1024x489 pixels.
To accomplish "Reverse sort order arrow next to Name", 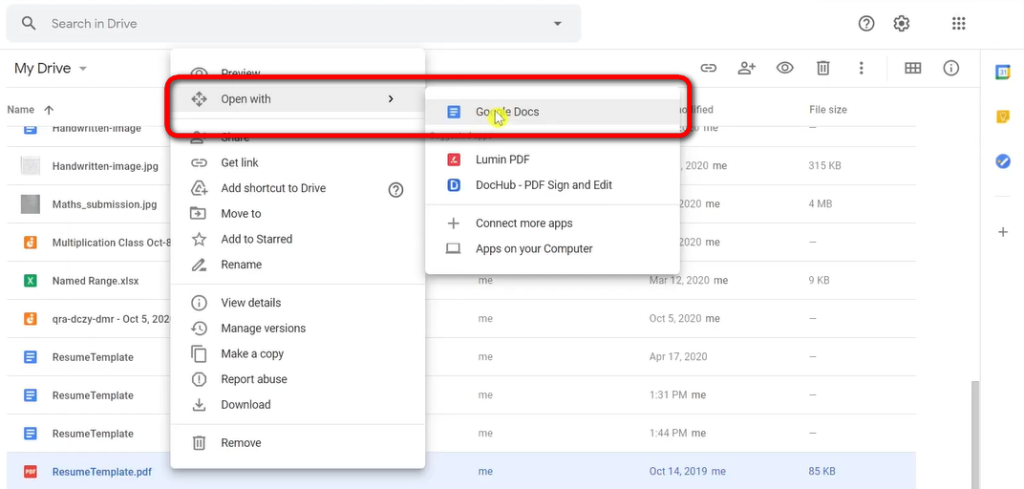I will pos(49,110).
